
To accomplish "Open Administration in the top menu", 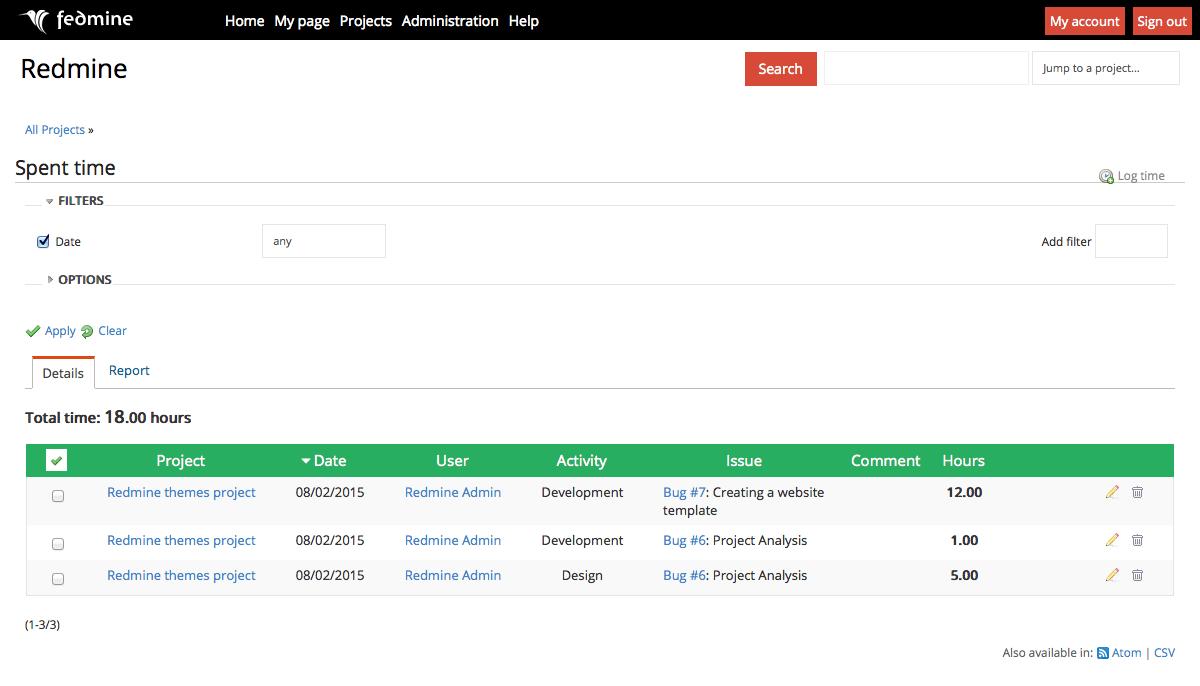I will (x=450, y=21).
